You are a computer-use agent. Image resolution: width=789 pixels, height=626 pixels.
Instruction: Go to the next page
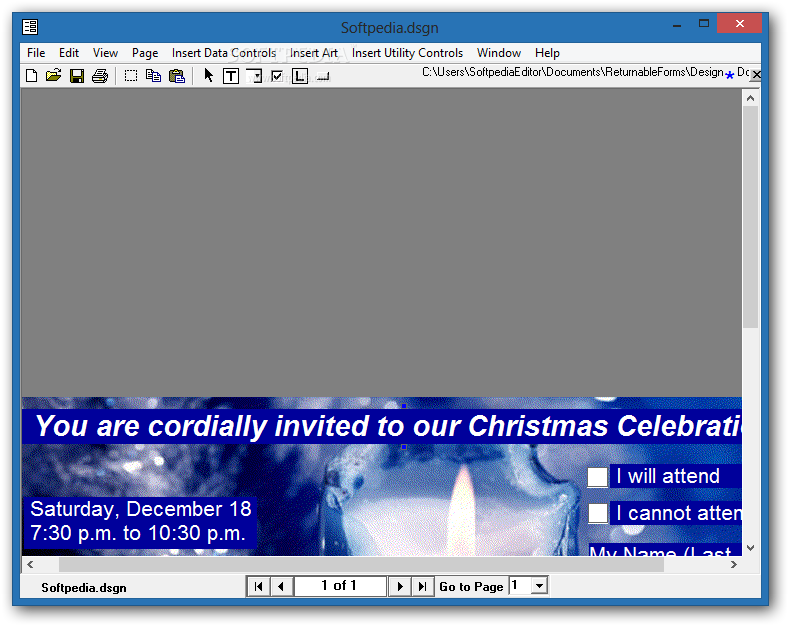point(400,586)
